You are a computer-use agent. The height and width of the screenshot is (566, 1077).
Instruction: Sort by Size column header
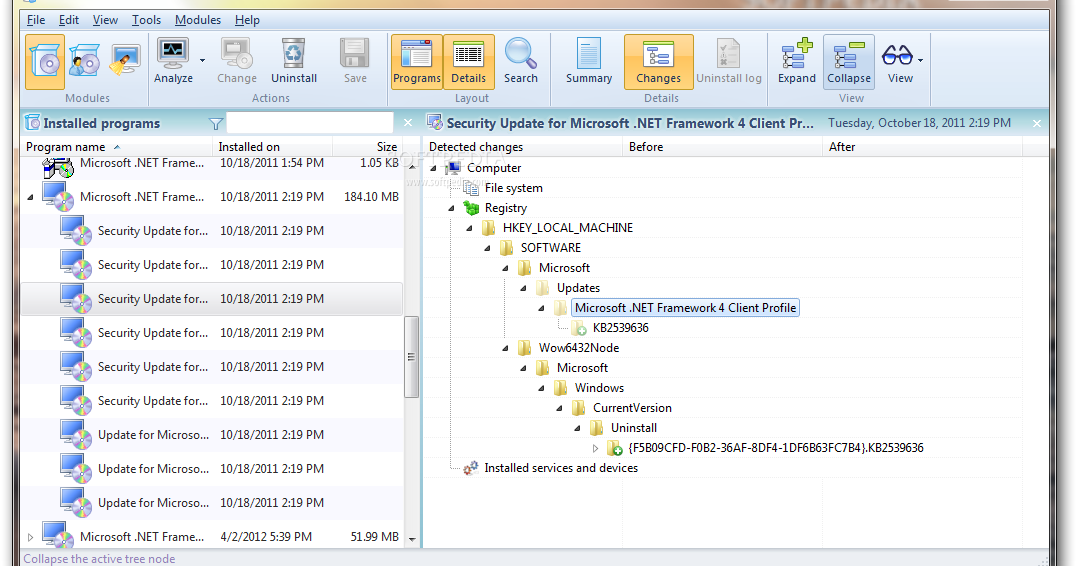(367, 146)
